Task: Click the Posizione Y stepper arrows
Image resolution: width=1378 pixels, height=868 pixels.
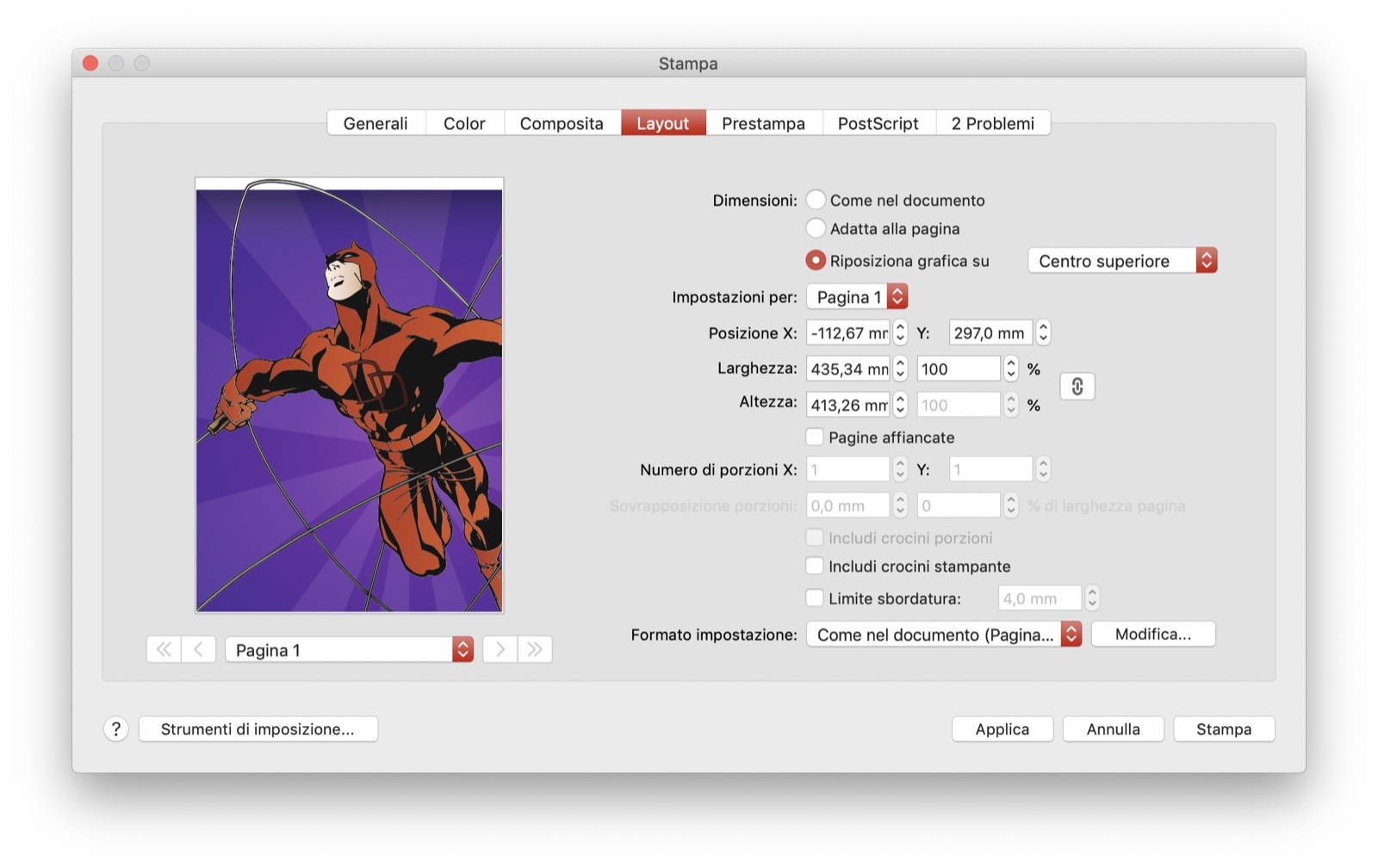Action: coord(1043,333)
